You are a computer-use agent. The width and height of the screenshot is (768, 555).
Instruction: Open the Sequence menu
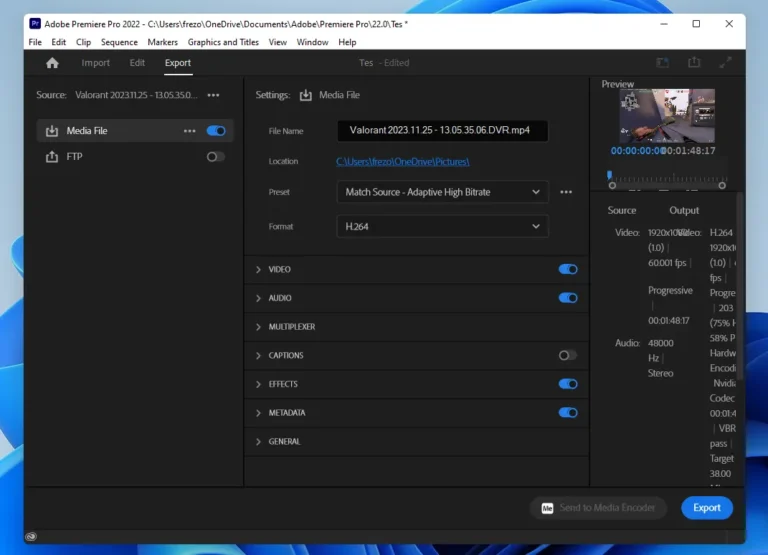pos(119,42)
